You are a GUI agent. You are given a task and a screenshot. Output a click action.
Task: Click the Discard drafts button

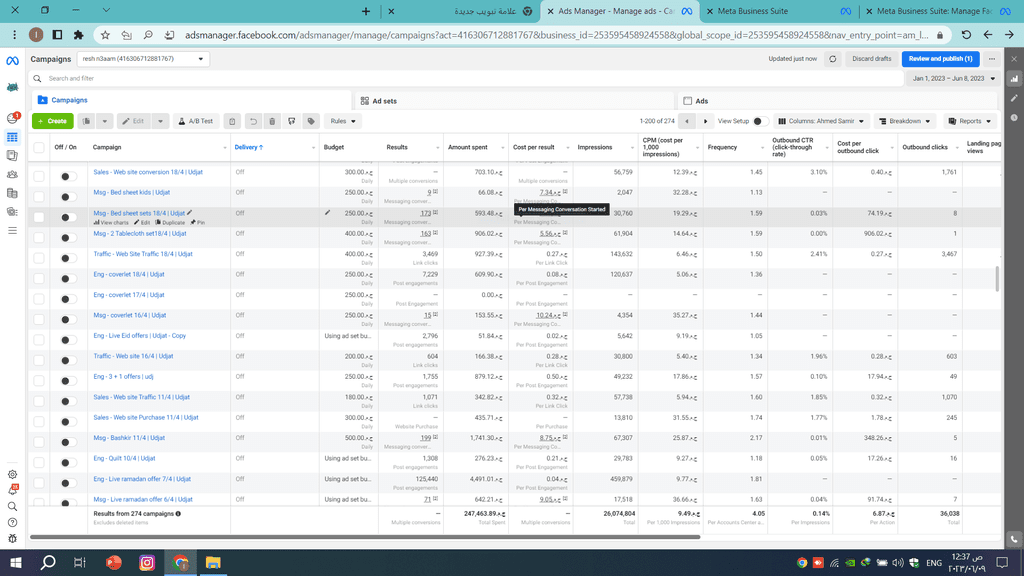(871, 59)
